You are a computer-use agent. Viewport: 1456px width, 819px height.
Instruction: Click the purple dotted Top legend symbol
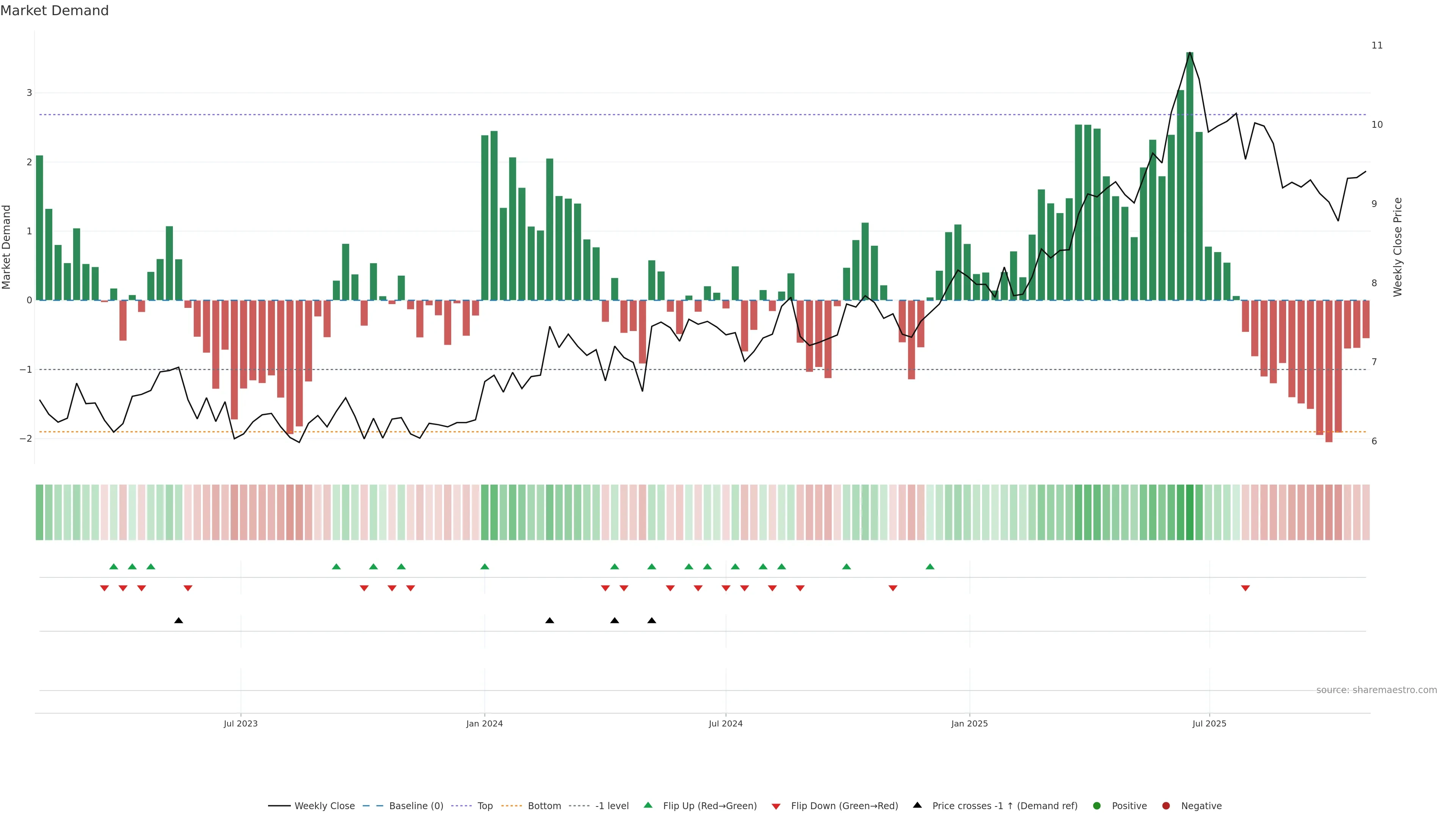462,805
